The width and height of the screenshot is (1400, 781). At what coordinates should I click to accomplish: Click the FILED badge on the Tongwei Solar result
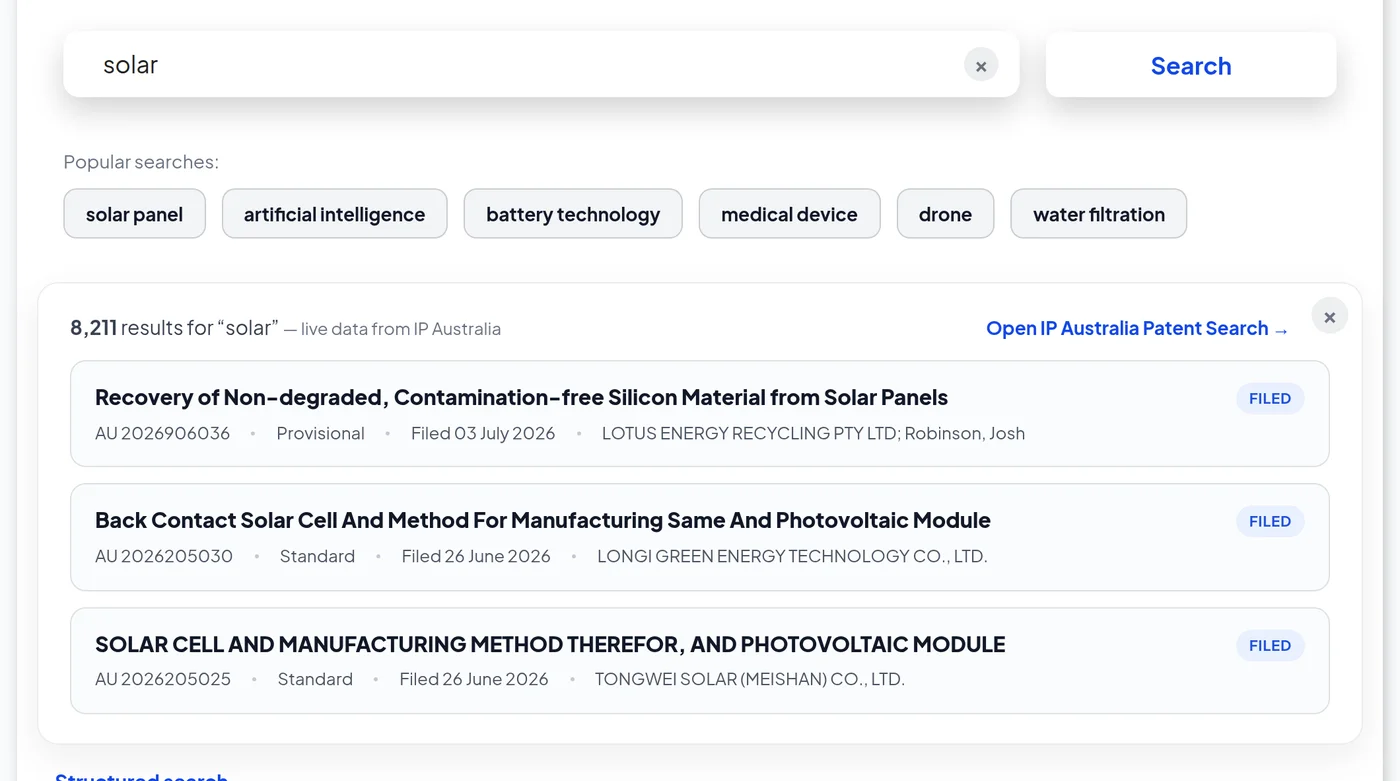pyautogui.click(x=1270, y=645)
